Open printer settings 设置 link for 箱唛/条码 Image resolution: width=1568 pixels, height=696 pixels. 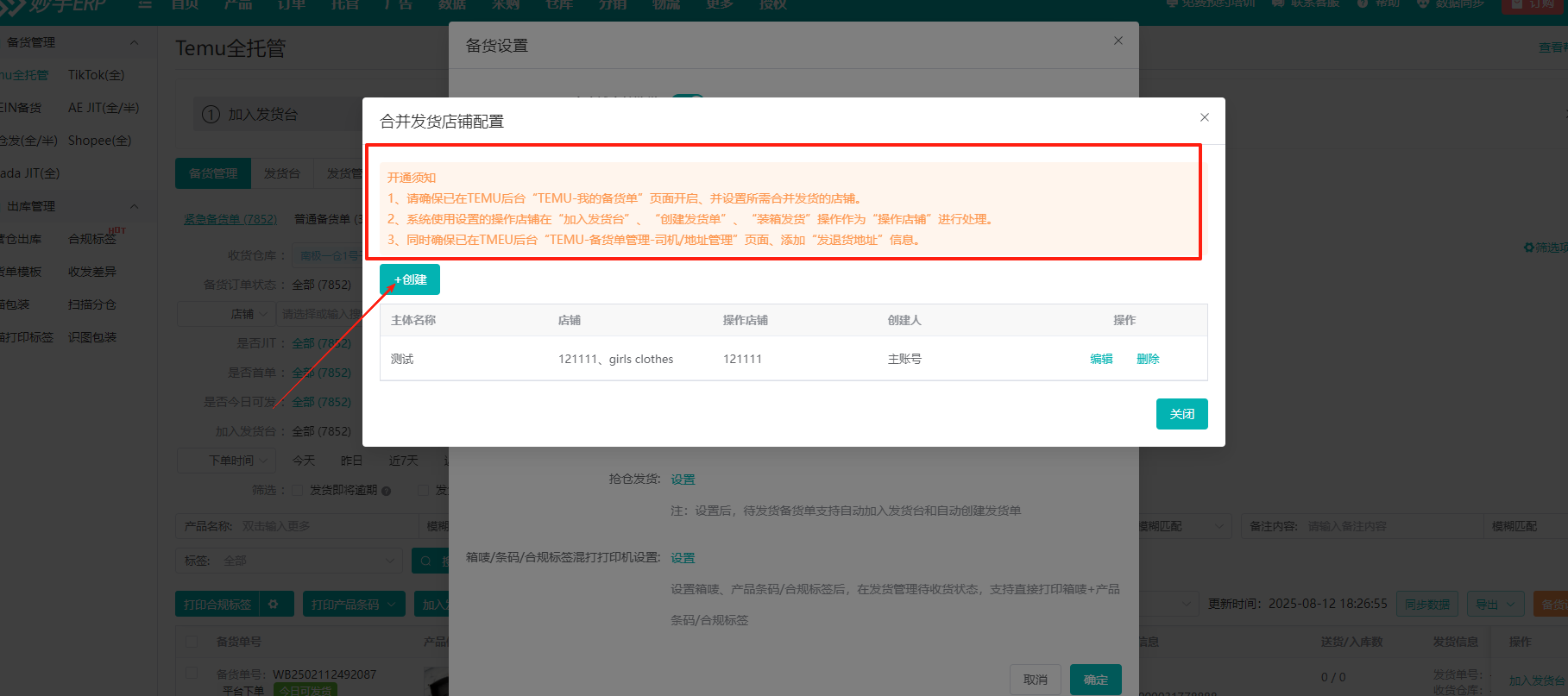[x=683, y=558]
